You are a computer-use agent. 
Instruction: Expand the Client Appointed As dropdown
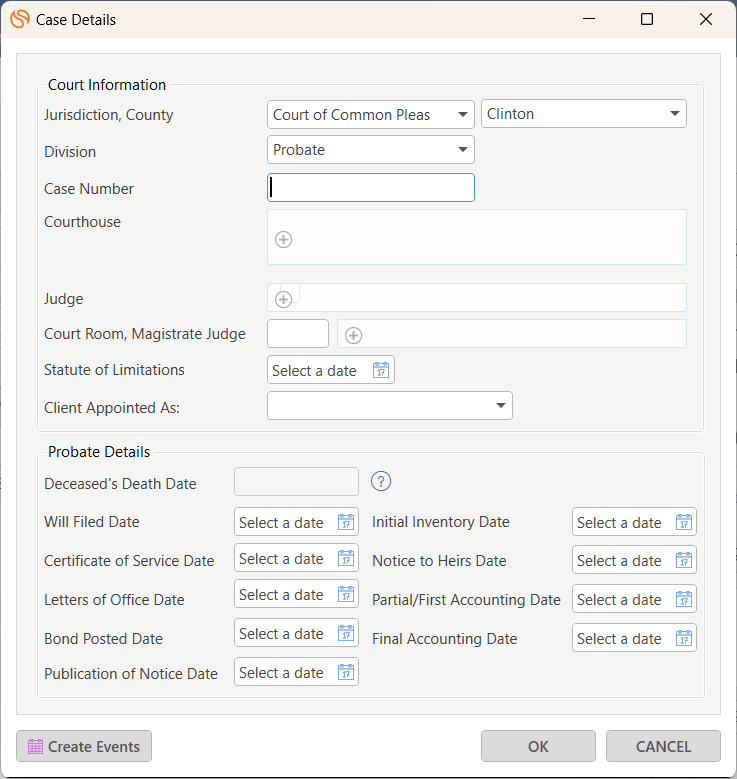pyautogui.click(x=390, y=405)
